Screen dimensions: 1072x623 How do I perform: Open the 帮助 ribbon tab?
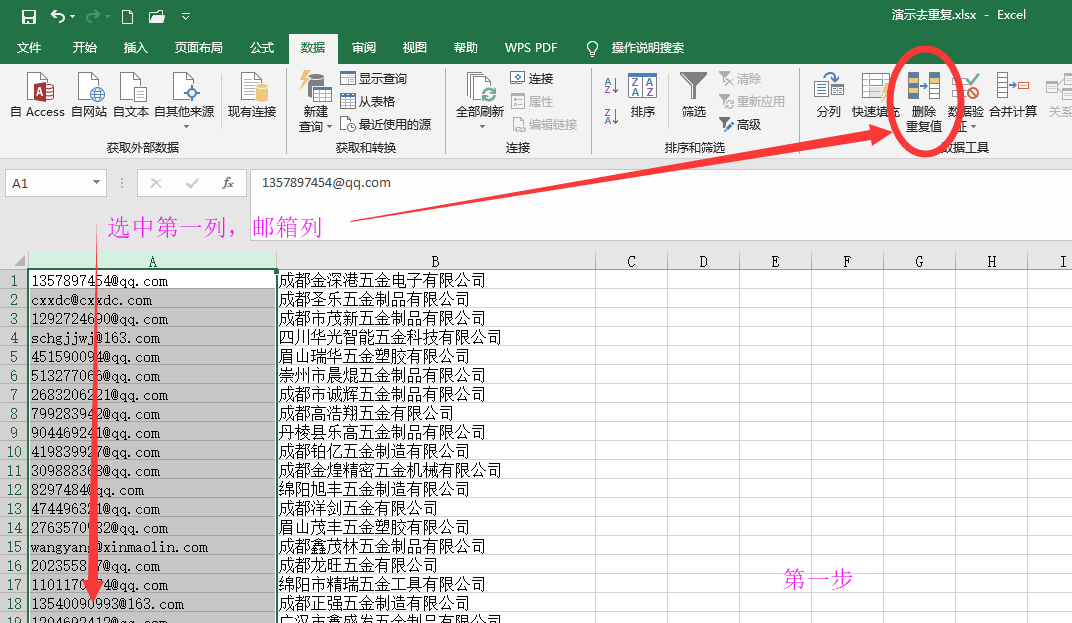coord(466,48)
